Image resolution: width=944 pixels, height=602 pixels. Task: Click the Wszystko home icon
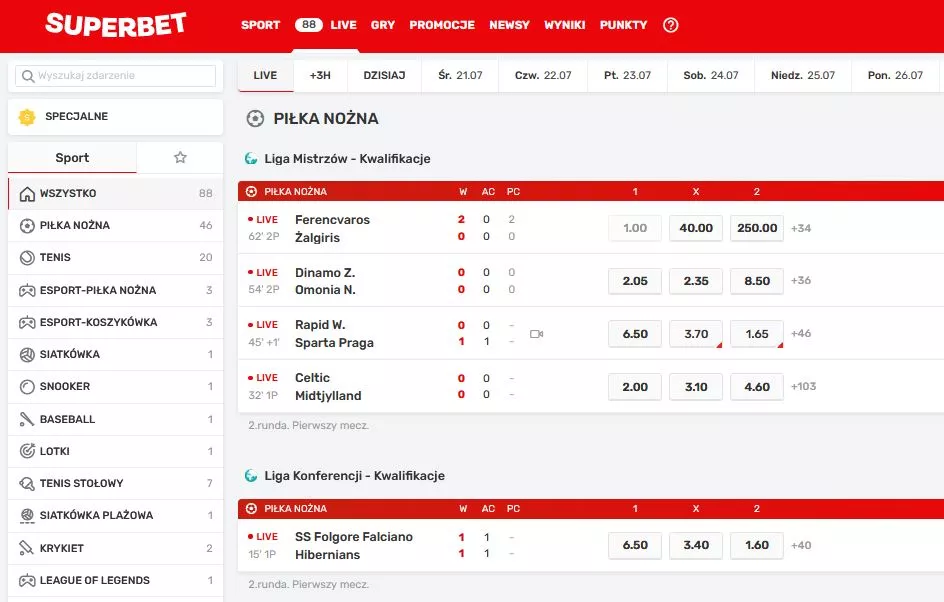click(x=27, y=194)
